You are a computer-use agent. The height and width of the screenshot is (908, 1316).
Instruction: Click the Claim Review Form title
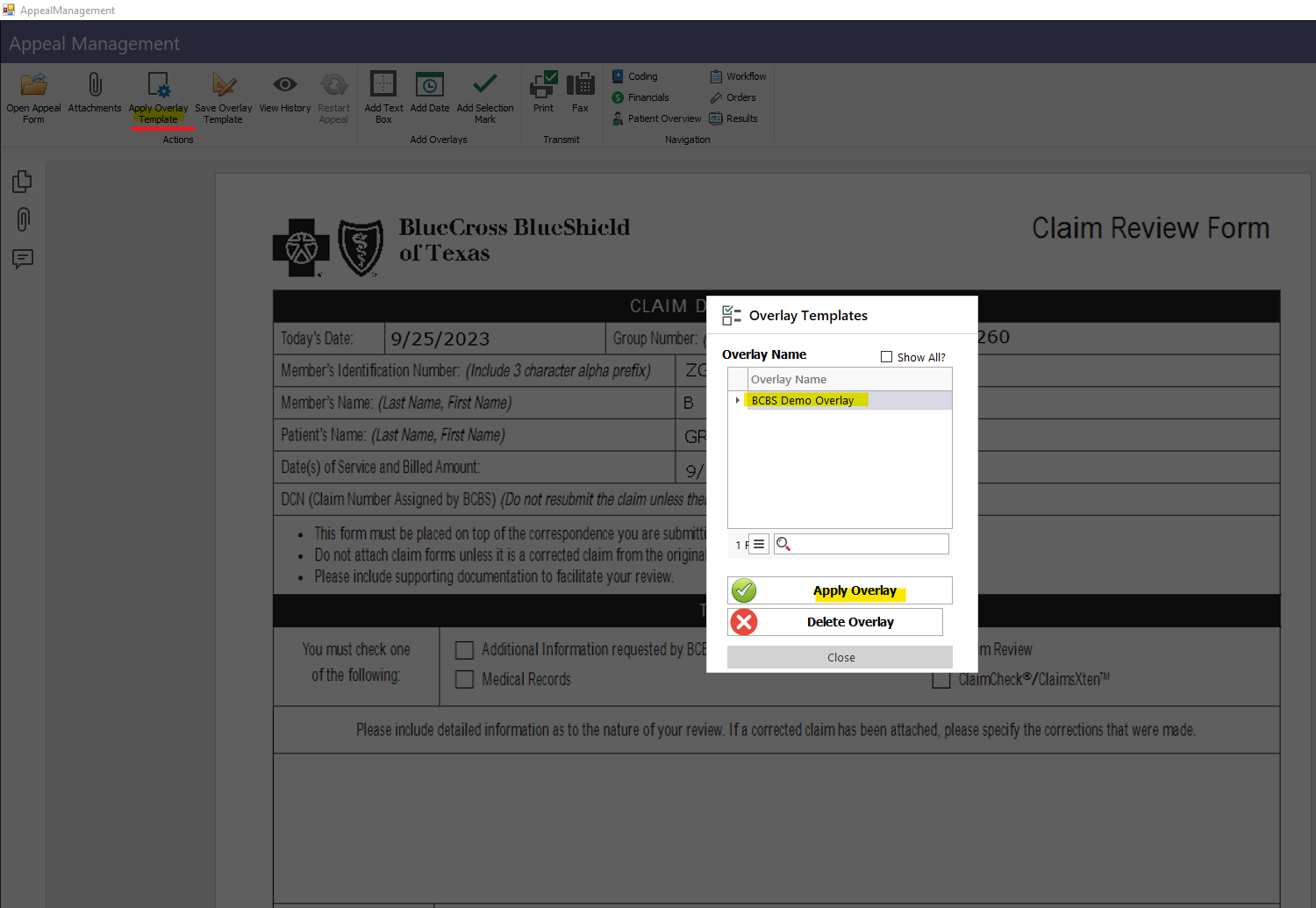click(x=1150, y=228)
